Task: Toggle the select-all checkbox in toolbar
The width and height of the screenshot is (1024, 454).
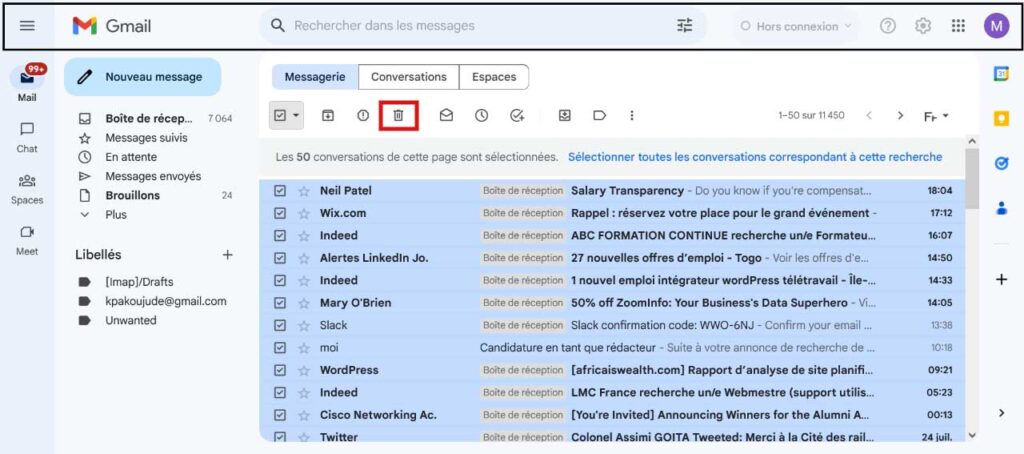Action: pyautogui.click(x=280, y=116)
